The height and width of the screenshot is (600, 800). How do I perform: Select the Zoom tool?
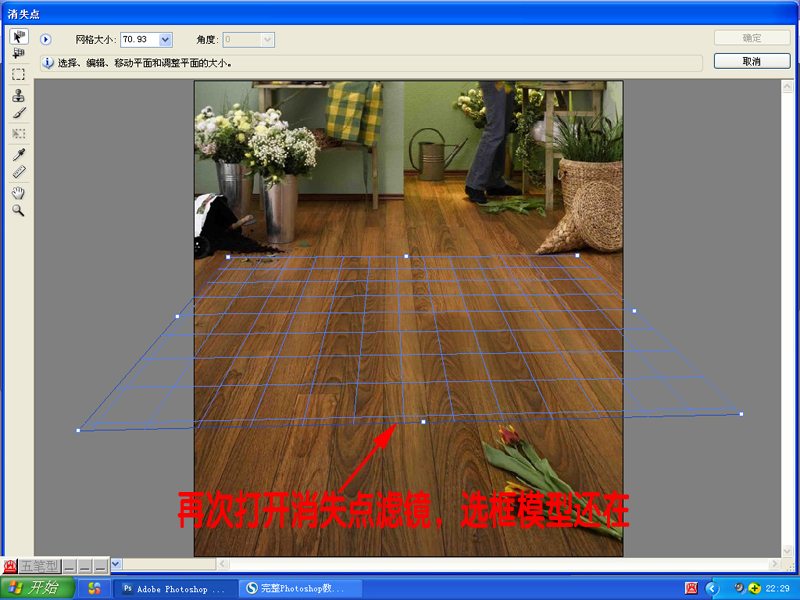tap(18, 210)
